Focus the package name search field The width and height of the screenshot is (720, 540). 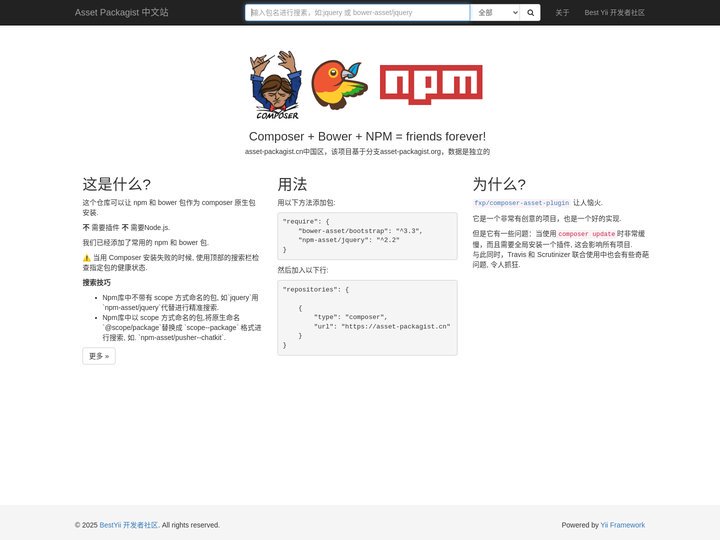coord(357,12)
